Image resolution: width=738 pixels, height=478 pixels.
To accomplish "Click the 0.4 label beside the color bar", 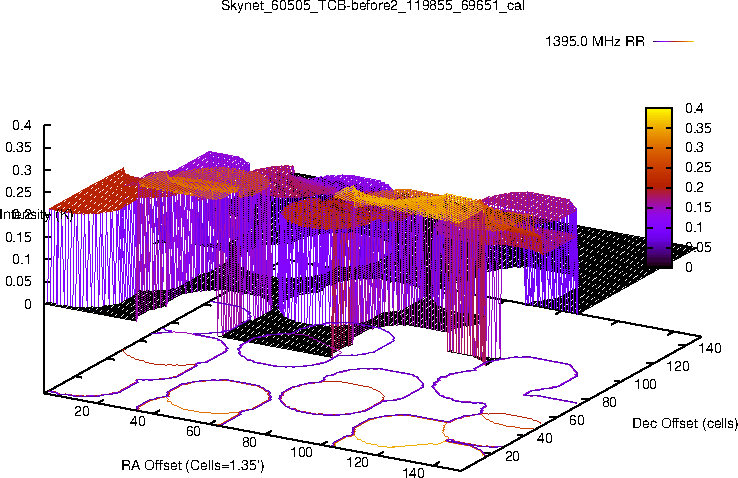I will (x=694, y=108).
